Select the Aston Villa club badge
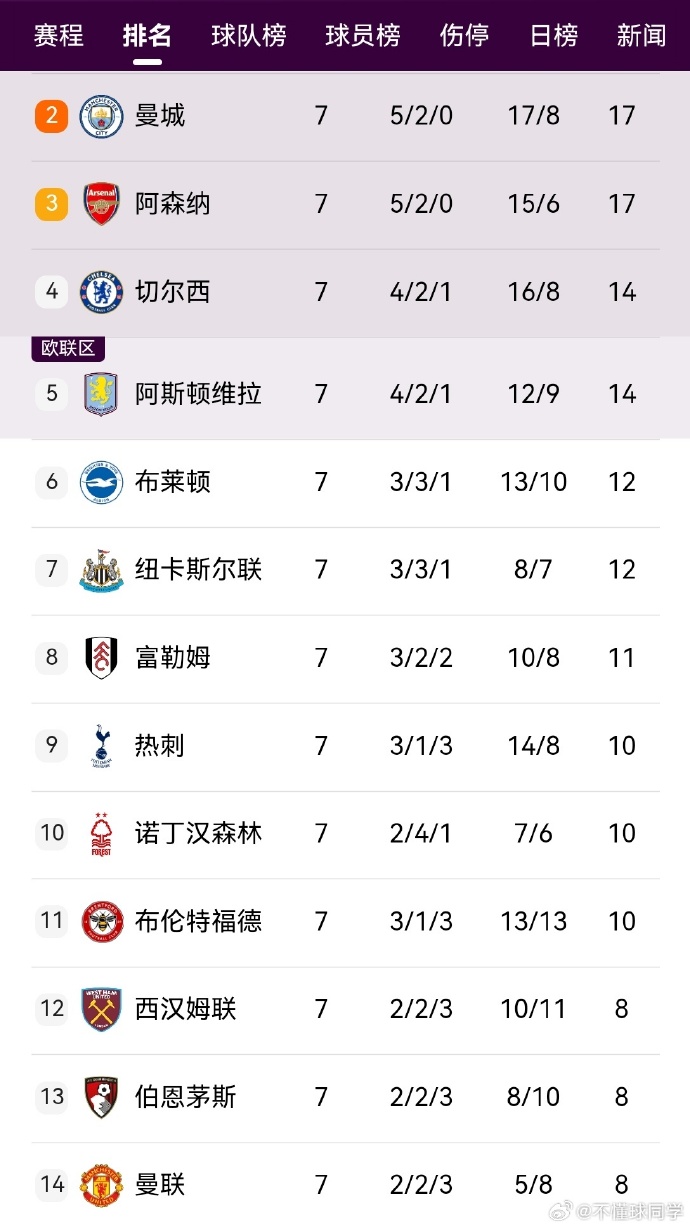The width and height of the screenshot is (690, 1227). pos(101,394)
